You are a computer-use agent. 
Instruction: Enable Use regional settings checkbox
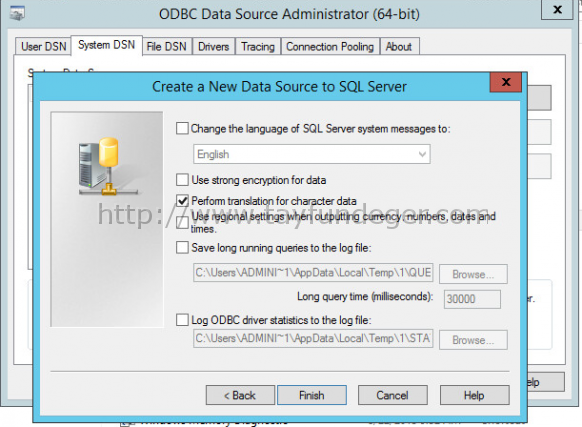[182, 222]
